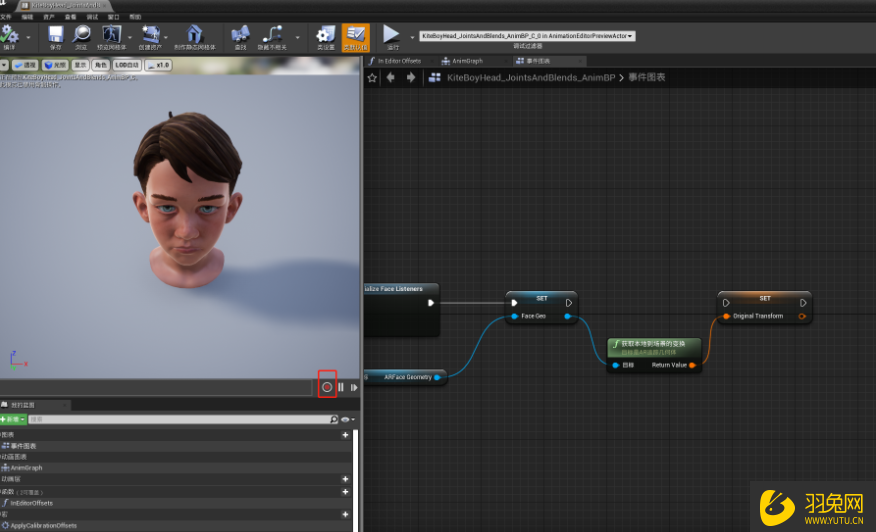Click the Lit (光照) view mode button
This screenshot has height=532, width=876.
click(x=55, y=65)
